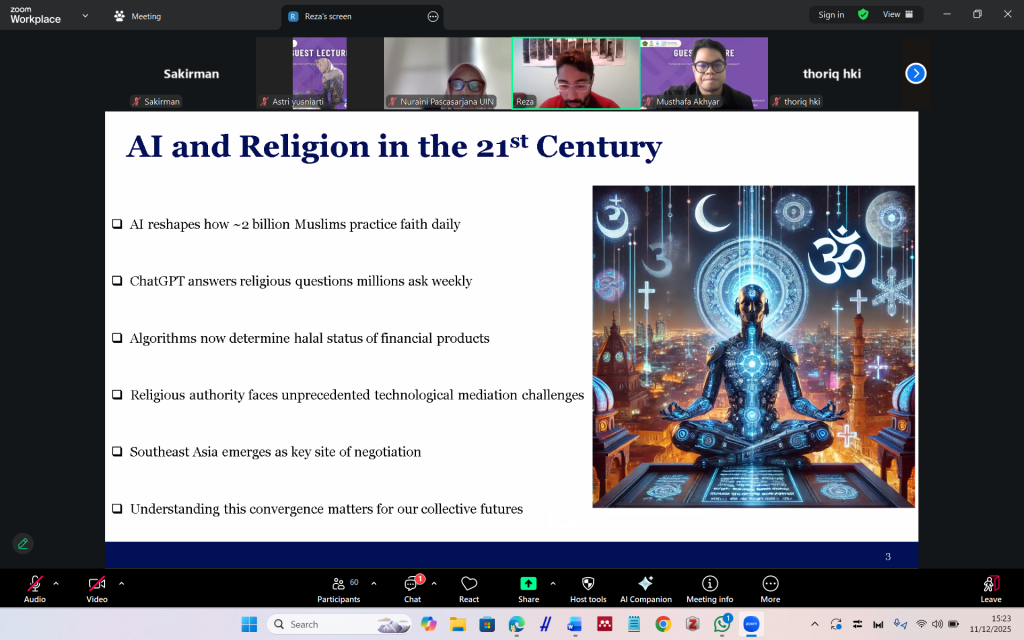Open the More options menu
This screenshot has width=1024, height=640.
point(770,588)
